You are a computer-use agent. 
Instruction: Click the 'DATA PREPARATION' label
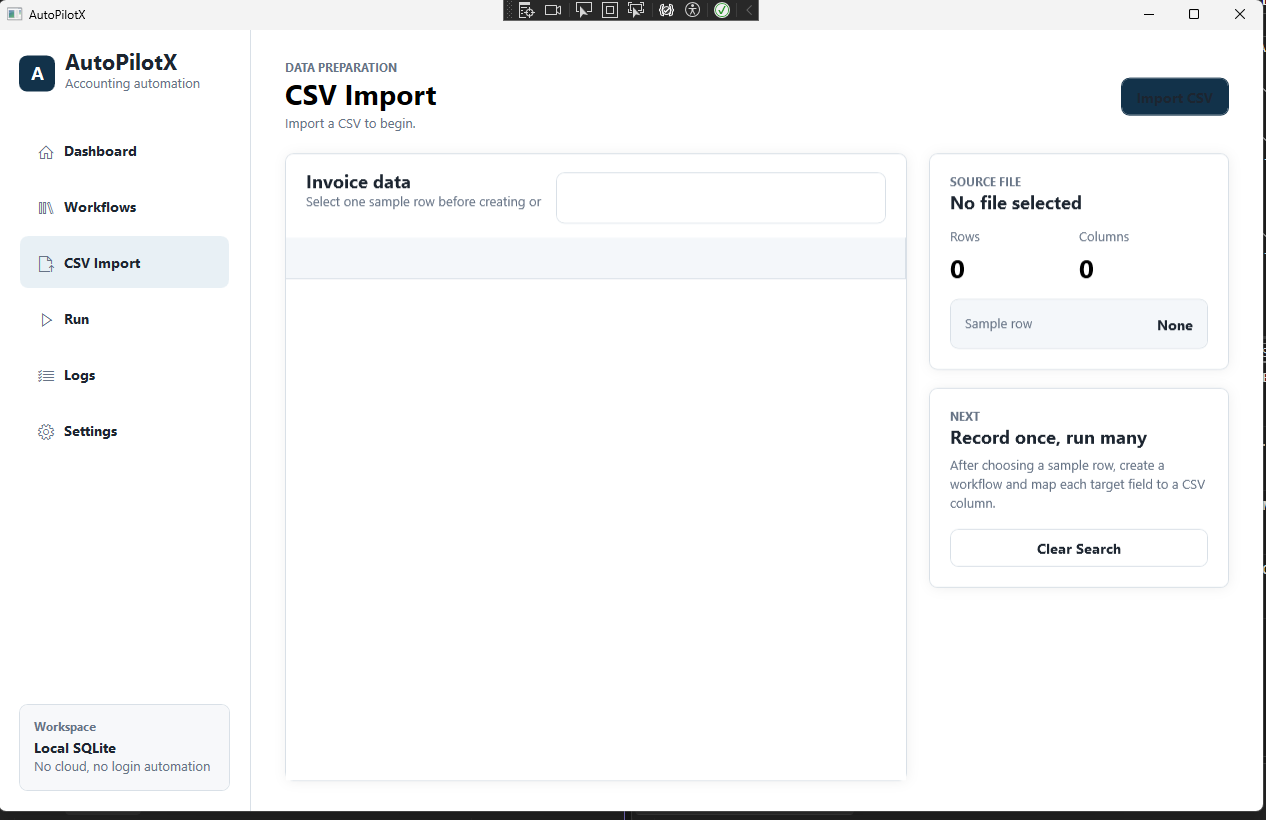341,68
